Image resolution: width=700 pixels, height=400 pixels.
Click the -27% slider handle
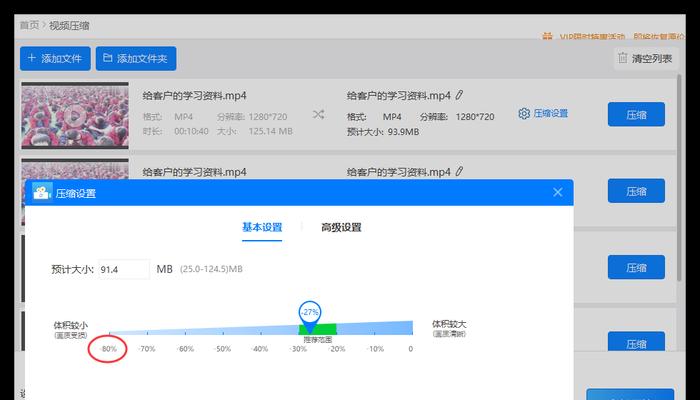310,313
